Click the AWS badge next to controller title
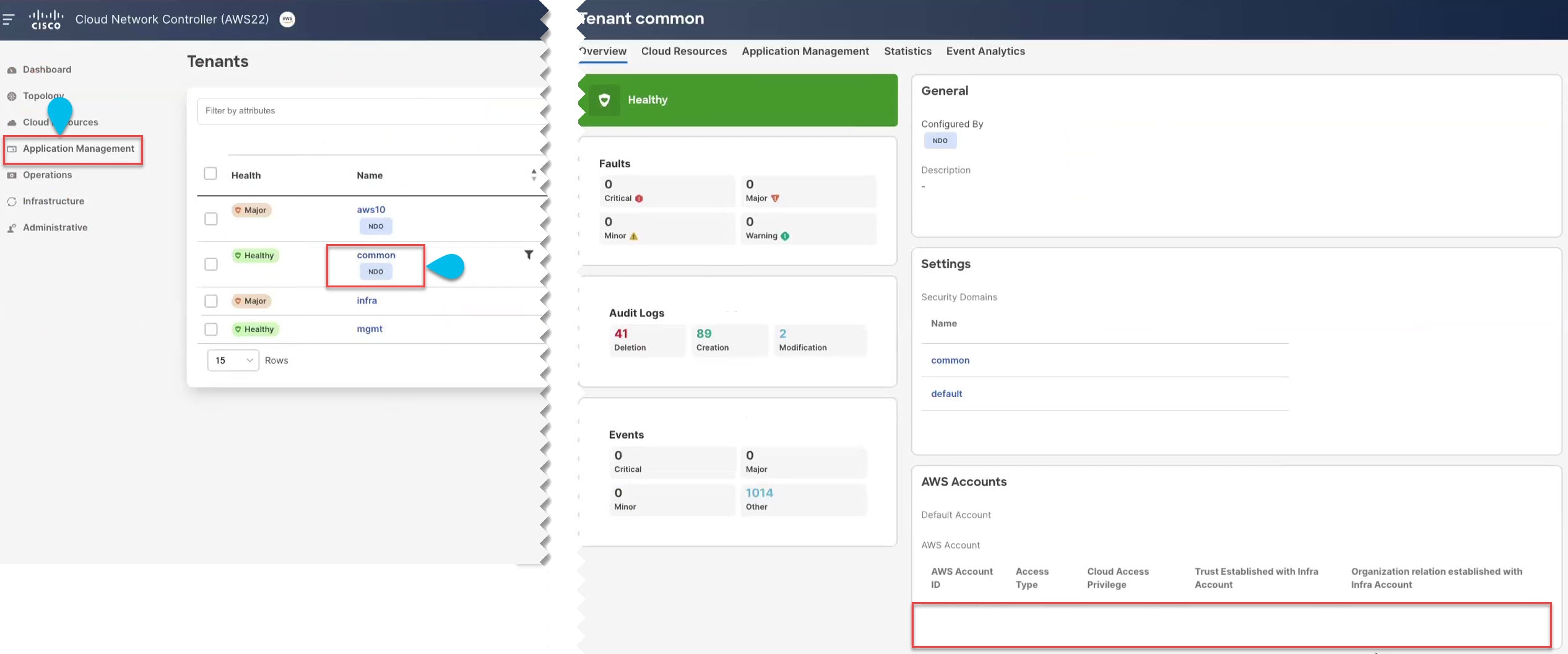The height and width of the screenshot is (654, 1568). (287, 19)
